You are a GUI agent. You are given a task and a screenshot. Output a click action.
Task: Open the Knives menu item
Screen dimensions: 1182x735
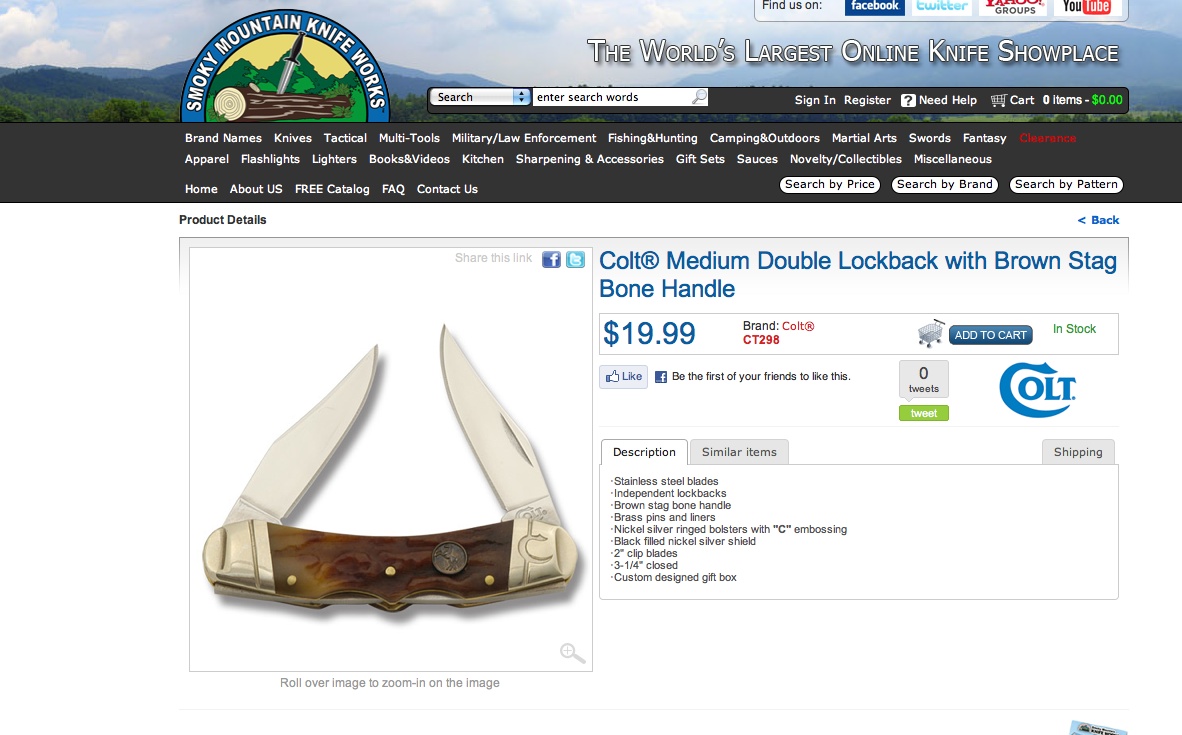(292, 138)
